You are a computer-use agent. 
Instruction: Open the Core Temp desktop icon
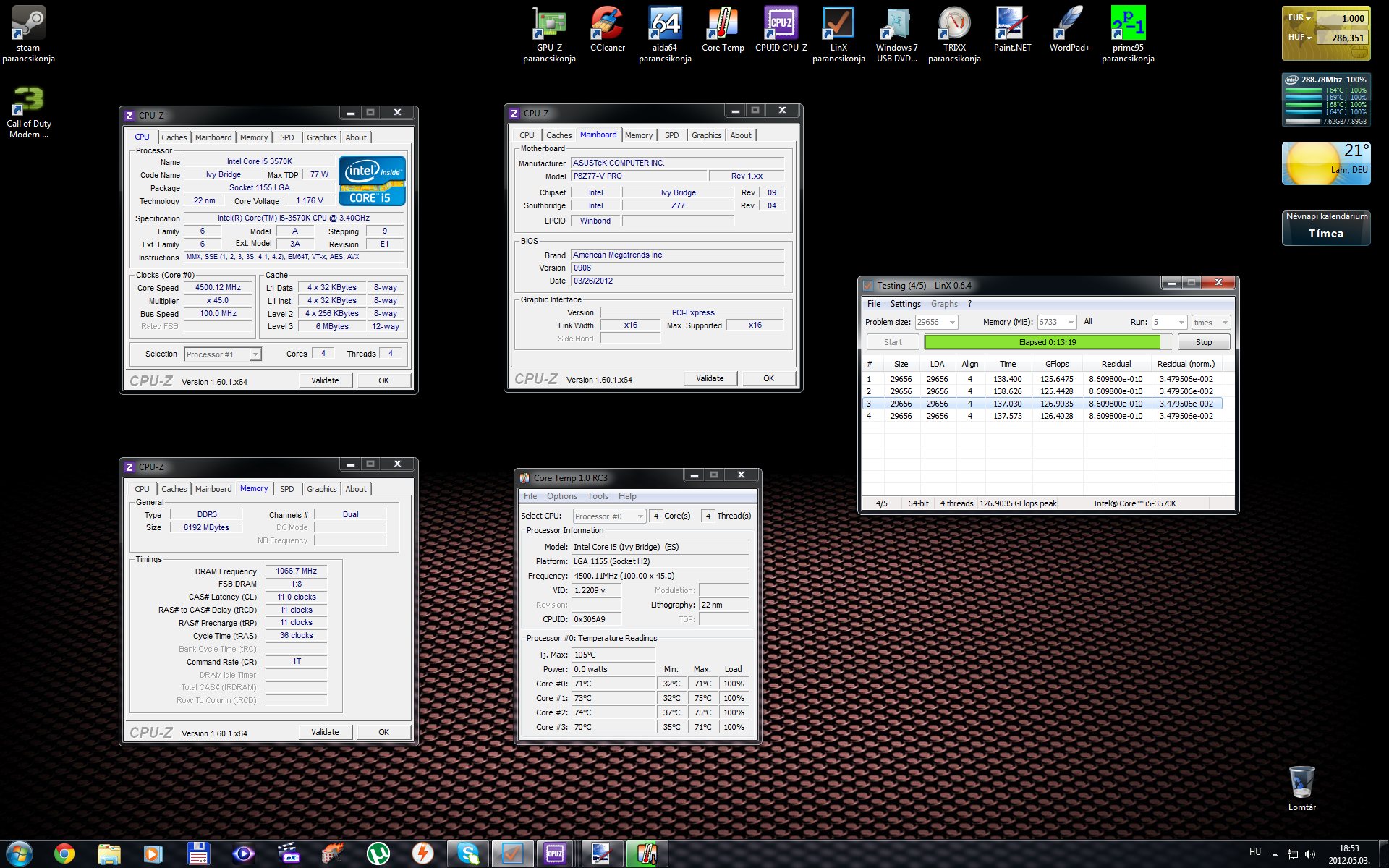pyautogui.click(x=723, y=30)
